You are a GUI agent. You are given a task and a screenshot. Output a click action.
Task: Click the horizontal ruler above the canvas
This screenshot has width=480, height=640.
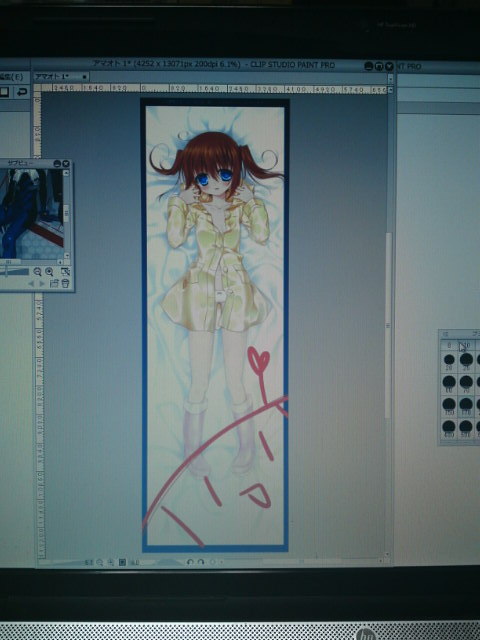coord(213,88)
